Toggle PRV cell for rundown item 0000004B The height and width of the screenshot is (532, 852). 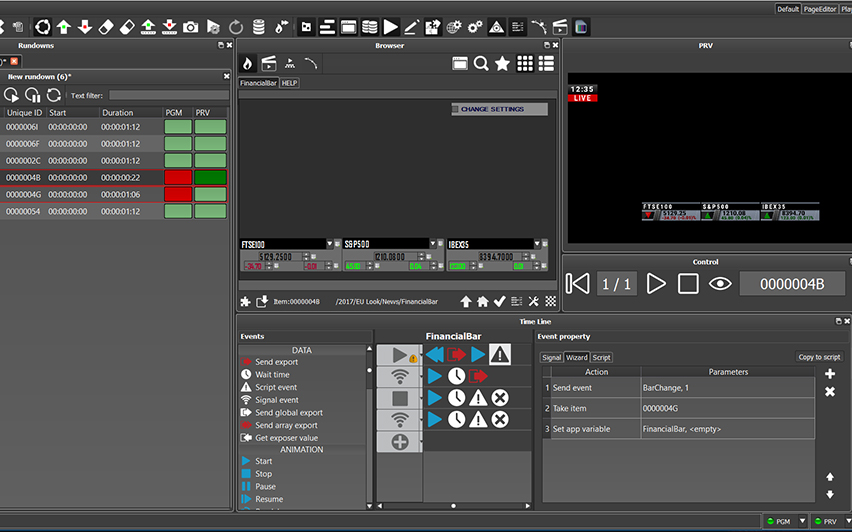210,178
